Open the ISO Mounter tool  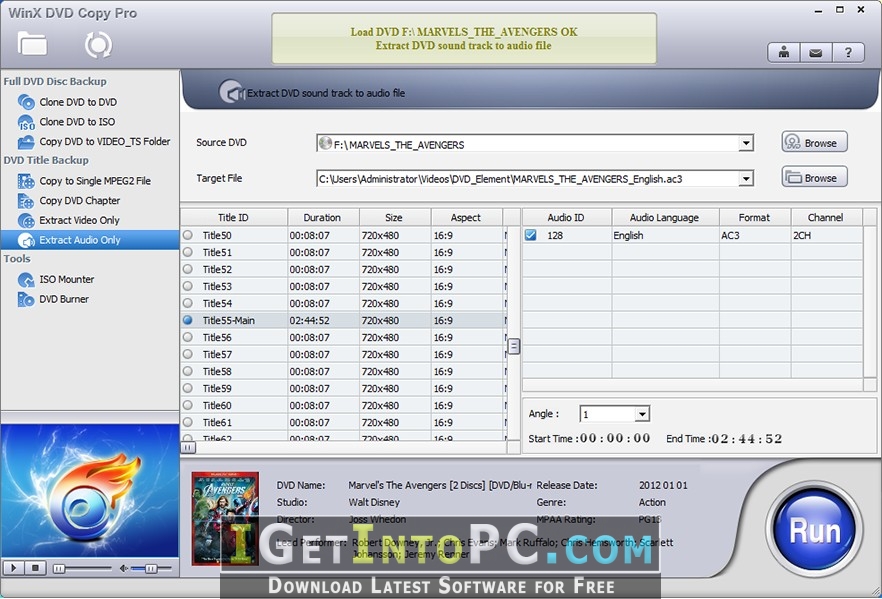(66, 279)
